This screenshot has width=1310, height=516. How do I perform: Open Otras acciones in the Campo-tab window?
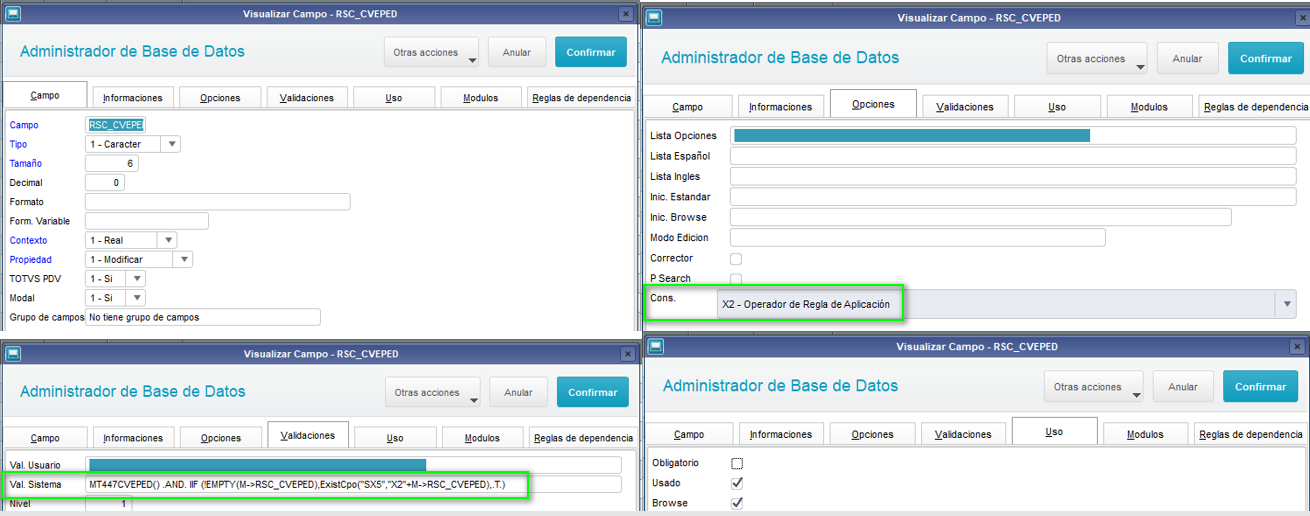(x=431, y=53)
